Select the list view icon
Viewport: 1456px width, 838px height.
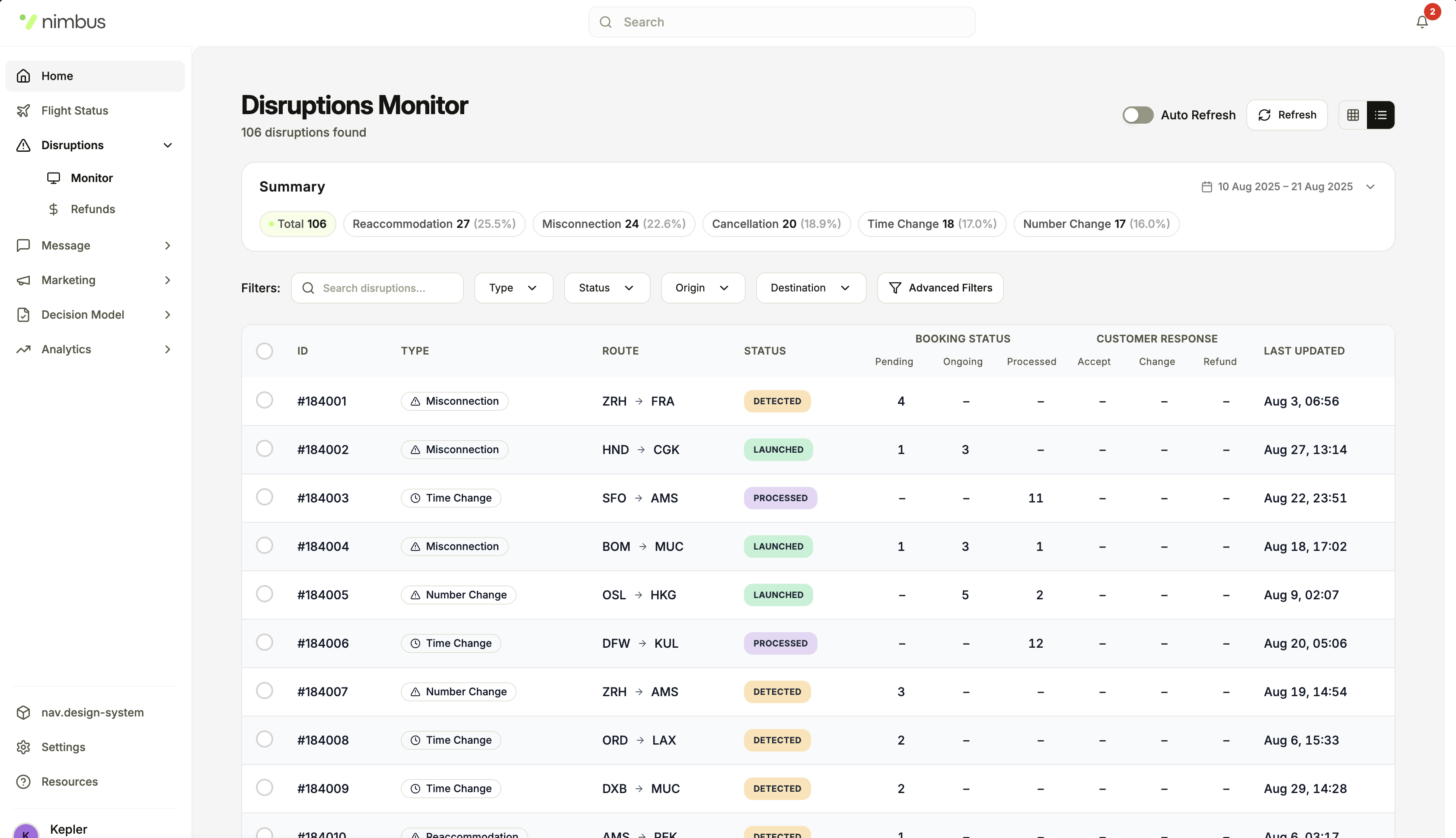click(1381, 115)
